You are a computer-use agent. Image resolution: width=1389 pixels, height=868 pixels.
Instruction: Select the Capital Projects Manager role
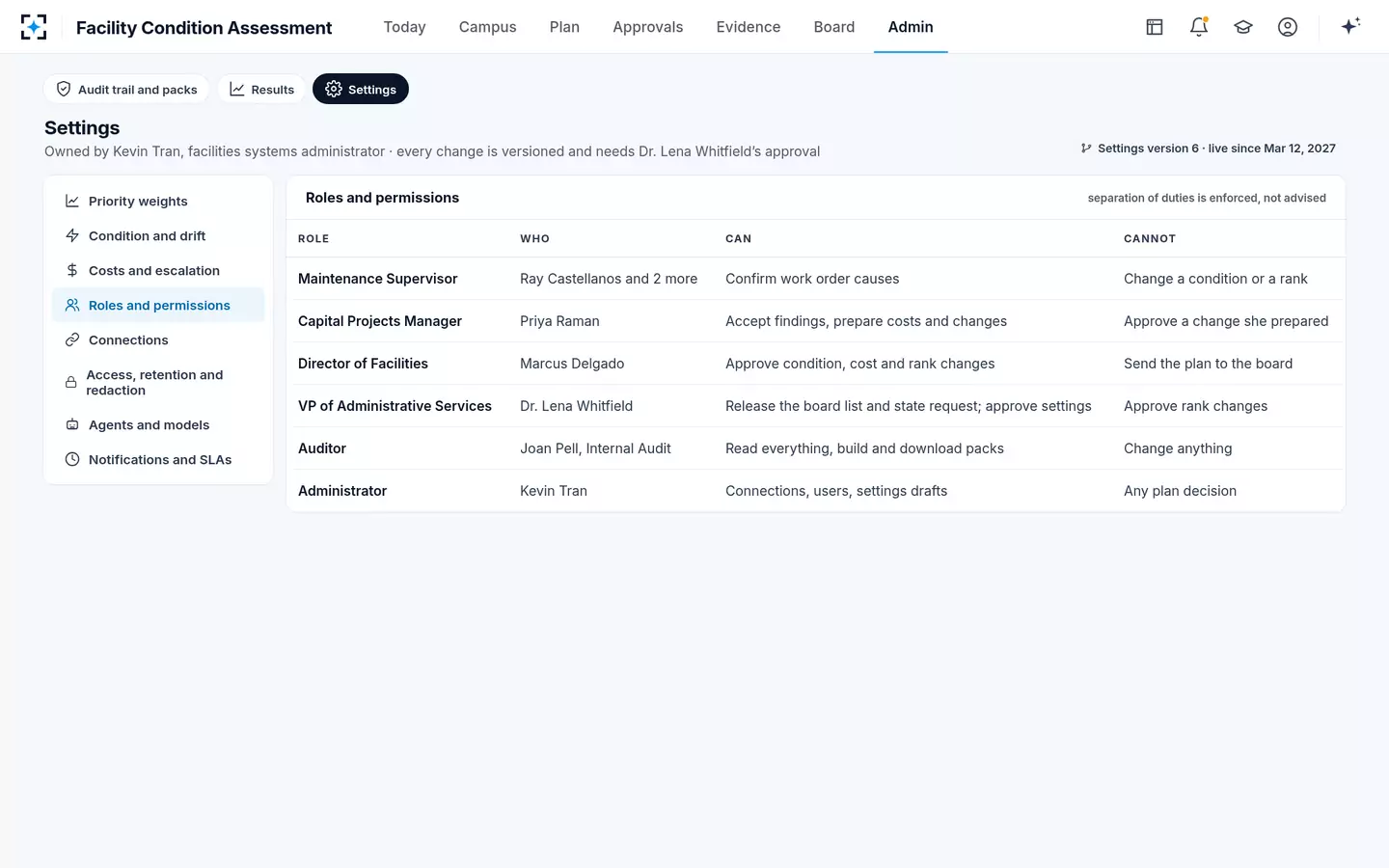pos(380,321)
